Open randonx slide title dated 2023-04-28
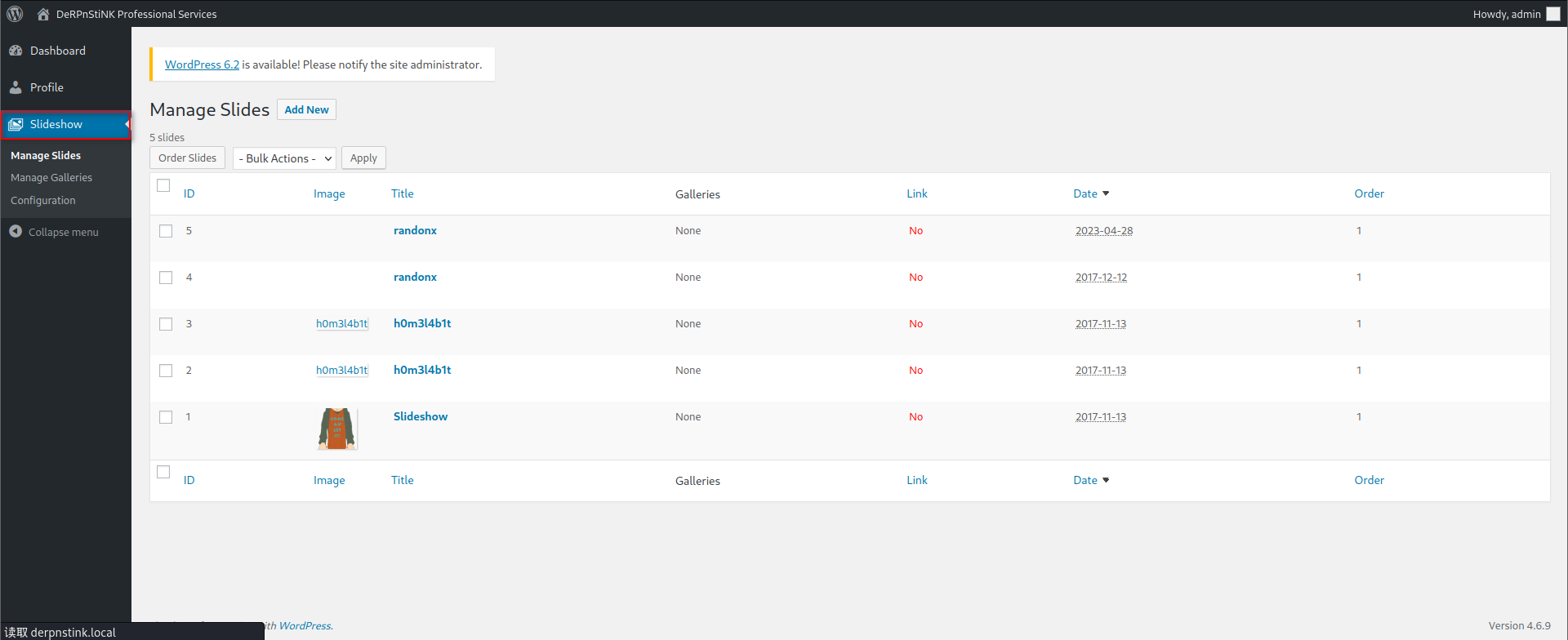Screen dimensions: 1568x640 pos(415,231)
